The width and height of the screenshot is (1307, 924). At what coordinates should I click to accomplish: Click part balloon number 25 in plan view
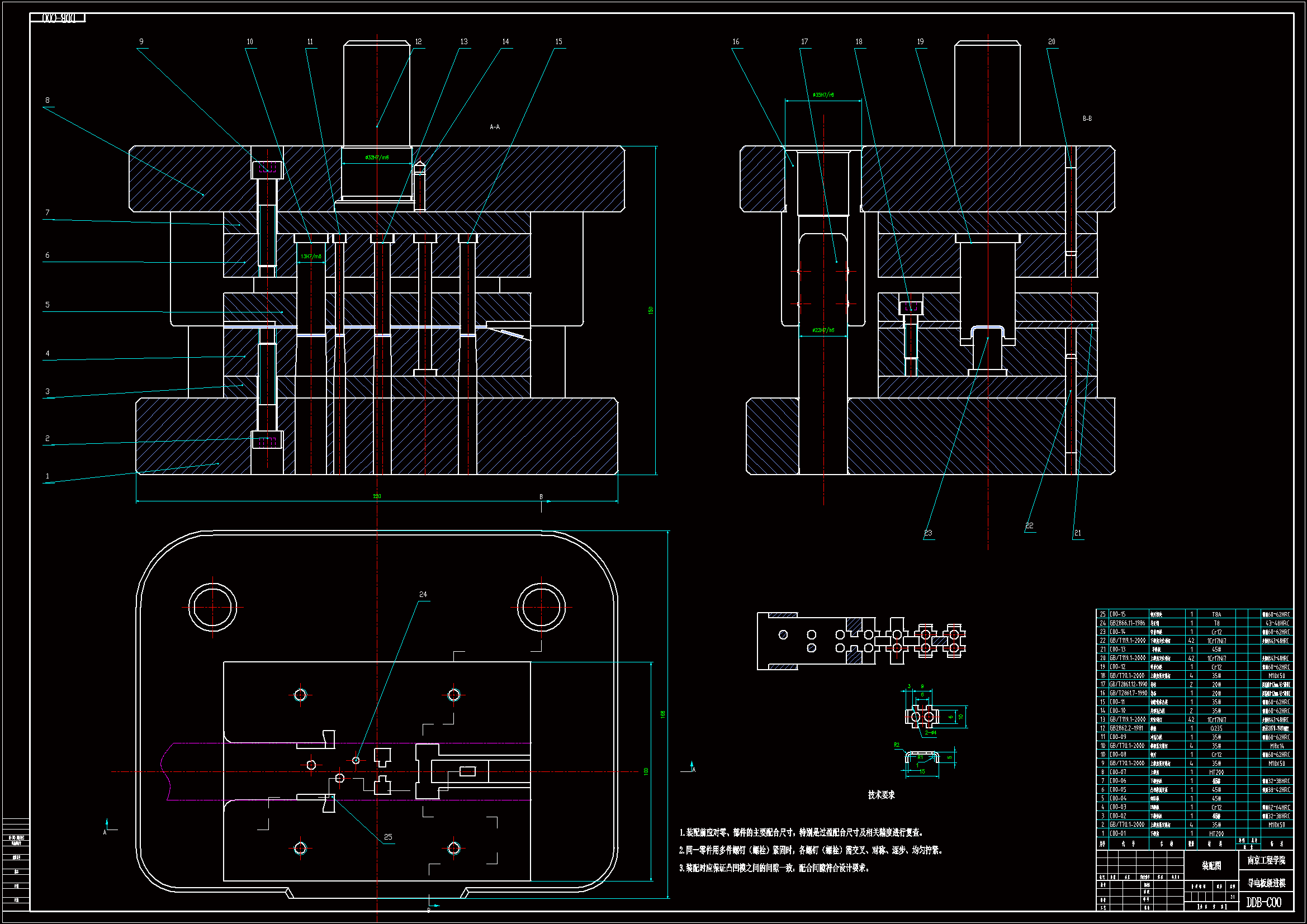(x=388, y=837)
